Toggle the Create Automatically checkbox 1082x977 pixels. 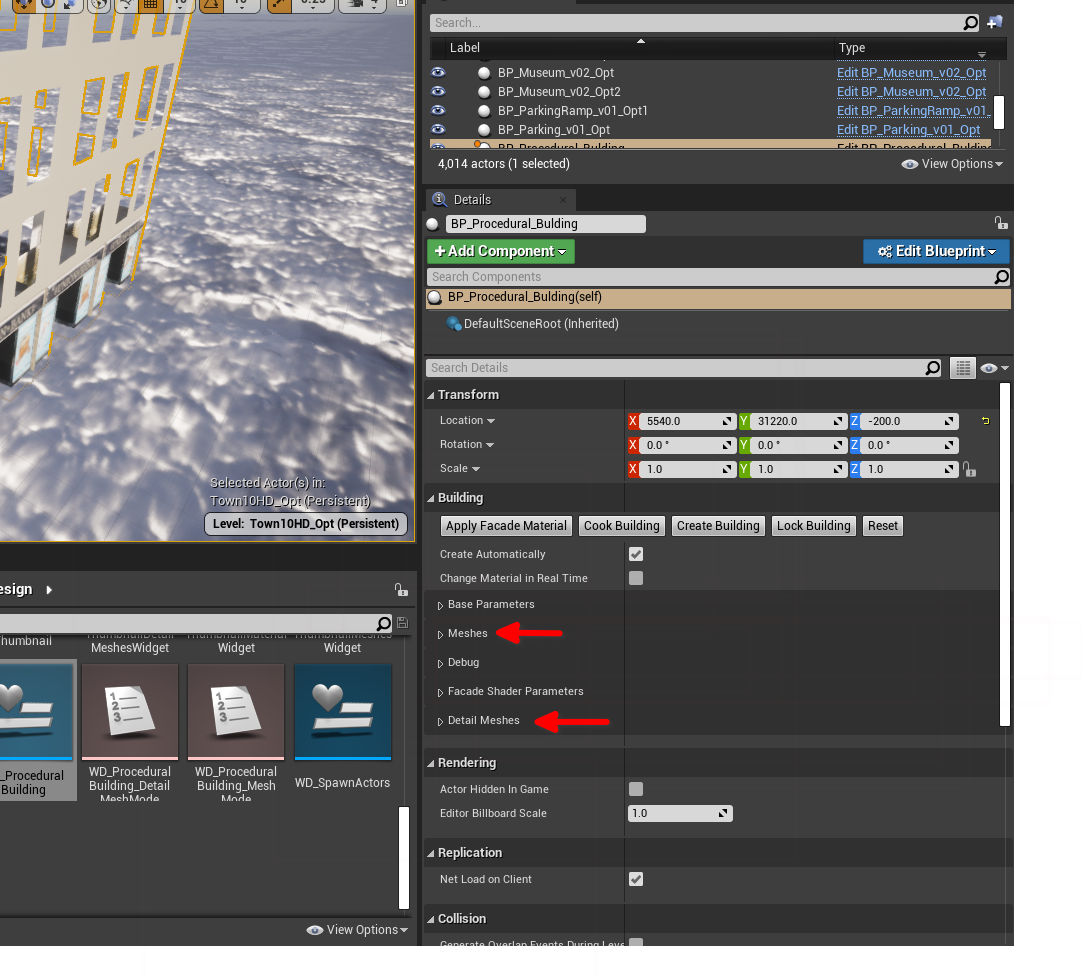[636, 554]
